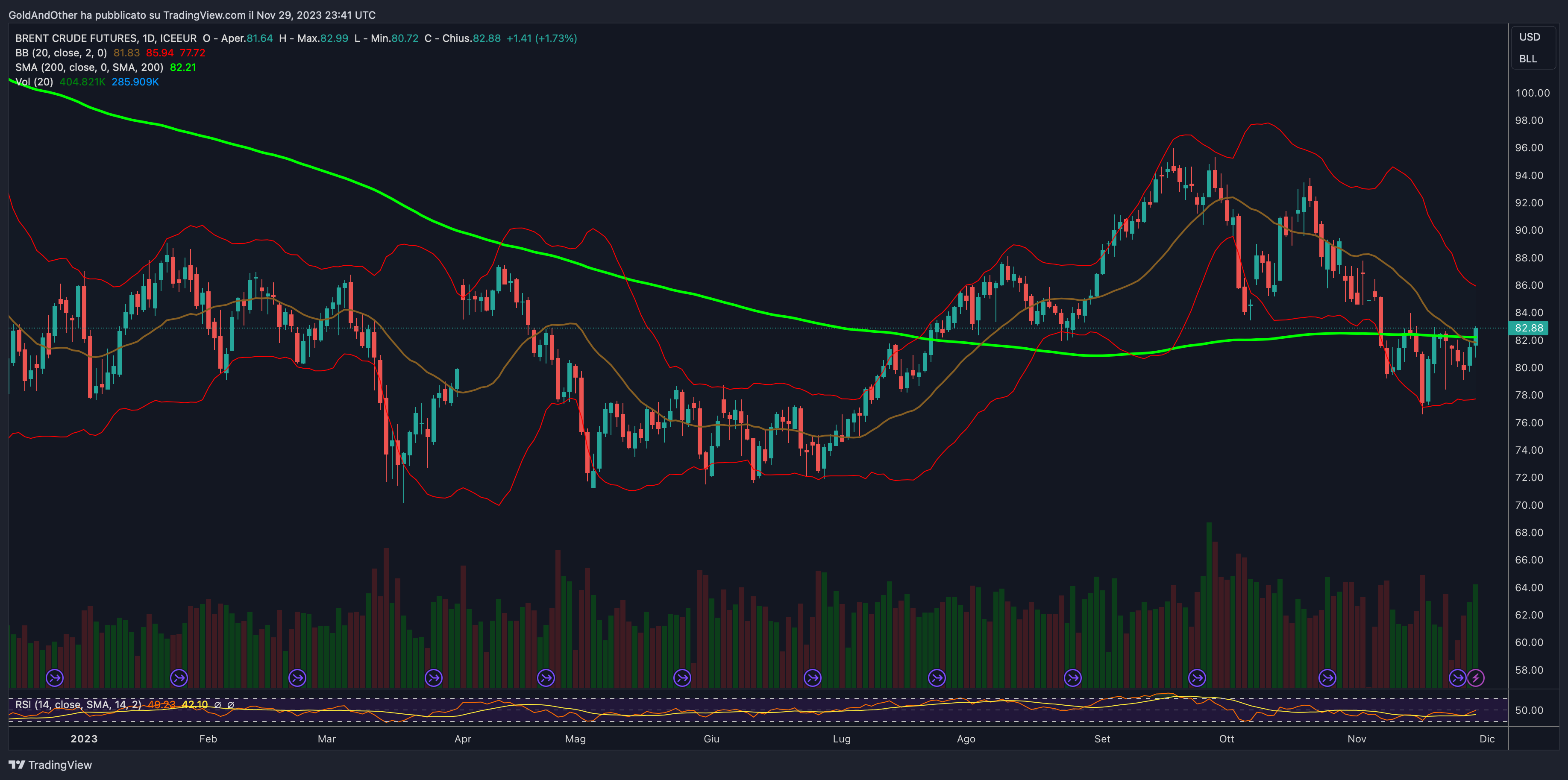Click the lightning bolt event marker near Dic
This screenshot has height=780, width=1568.
(1475, 677)
